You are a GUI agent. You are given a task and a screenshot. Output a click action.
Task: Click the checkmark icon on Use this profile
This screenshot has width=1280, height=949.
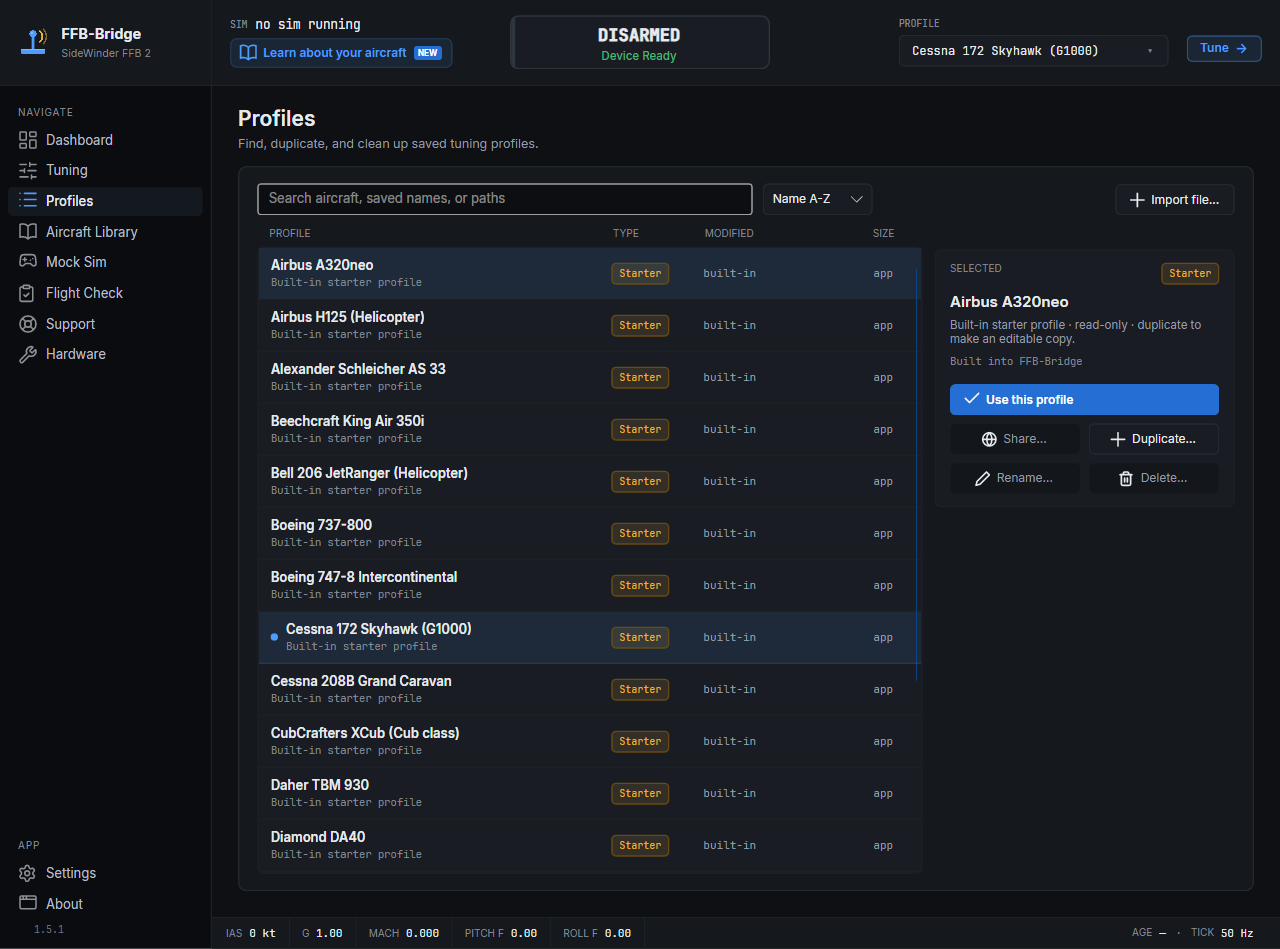[971, 399]
